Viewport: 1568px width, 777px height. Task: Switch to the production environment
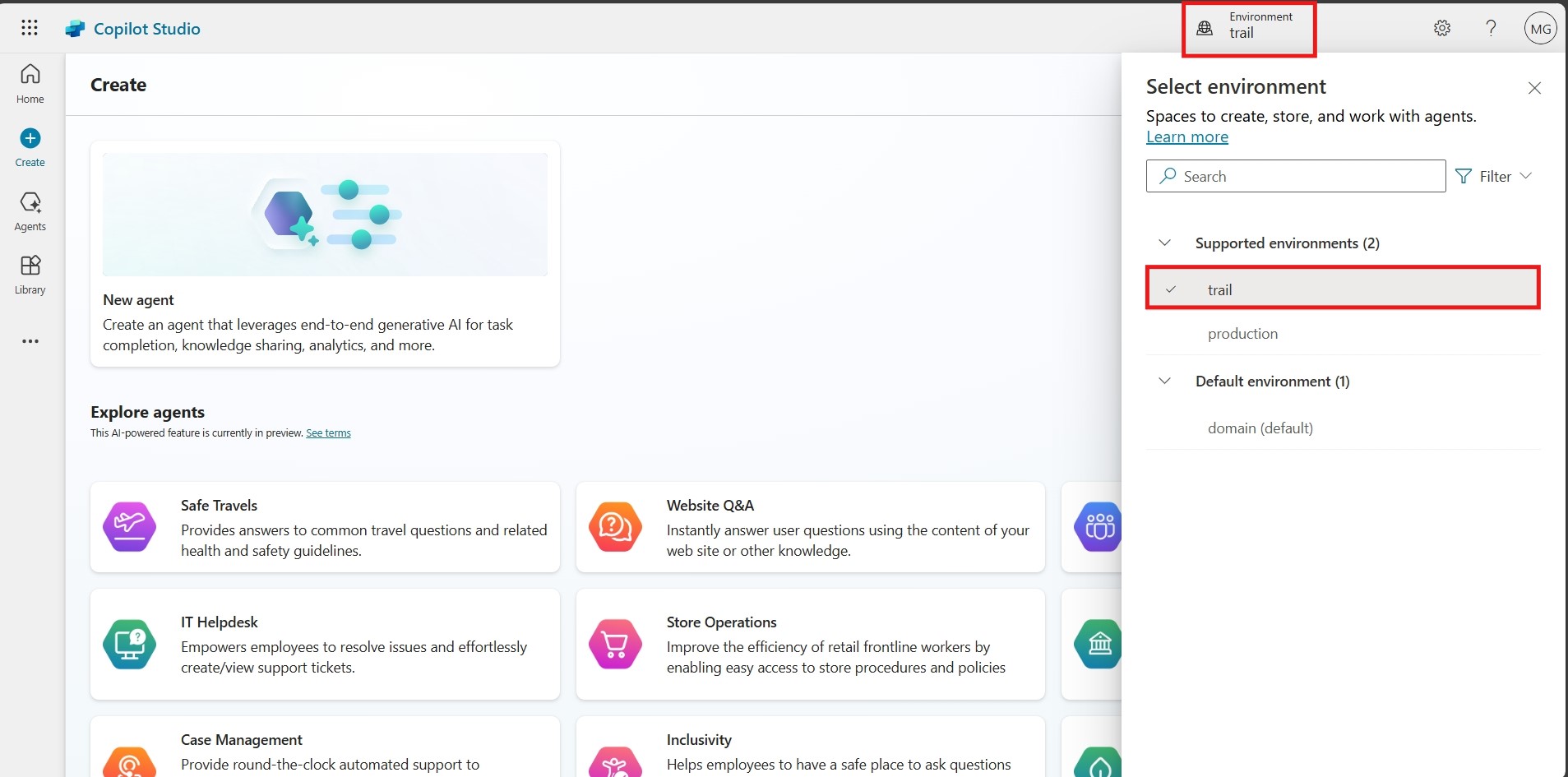pos(1242,334)
